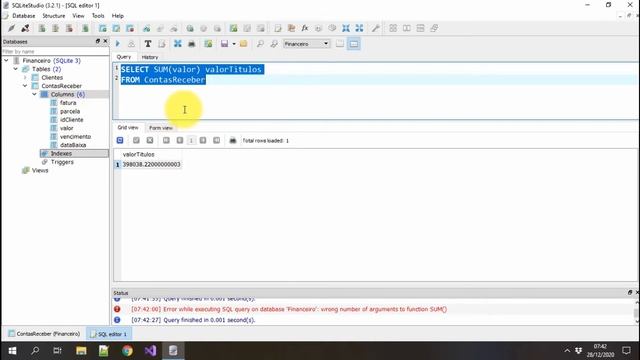The width and height of the screenshot is (640, 360).
Task: Select the vencimento column in tree
Action: 76,137
